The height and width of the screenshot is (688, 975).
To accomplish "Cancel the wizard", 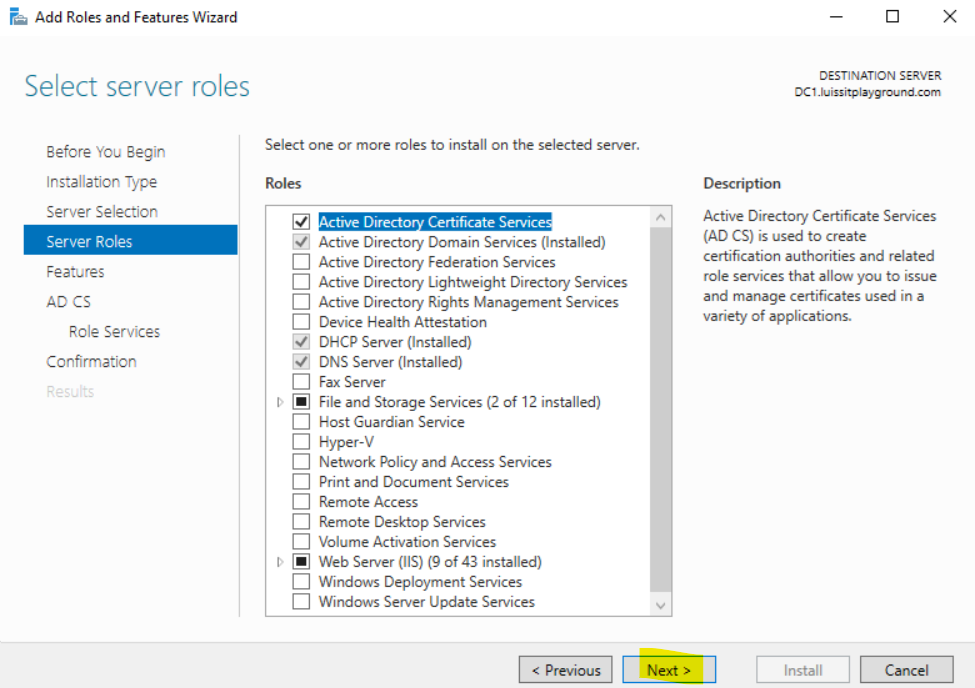I will point(907,670).
